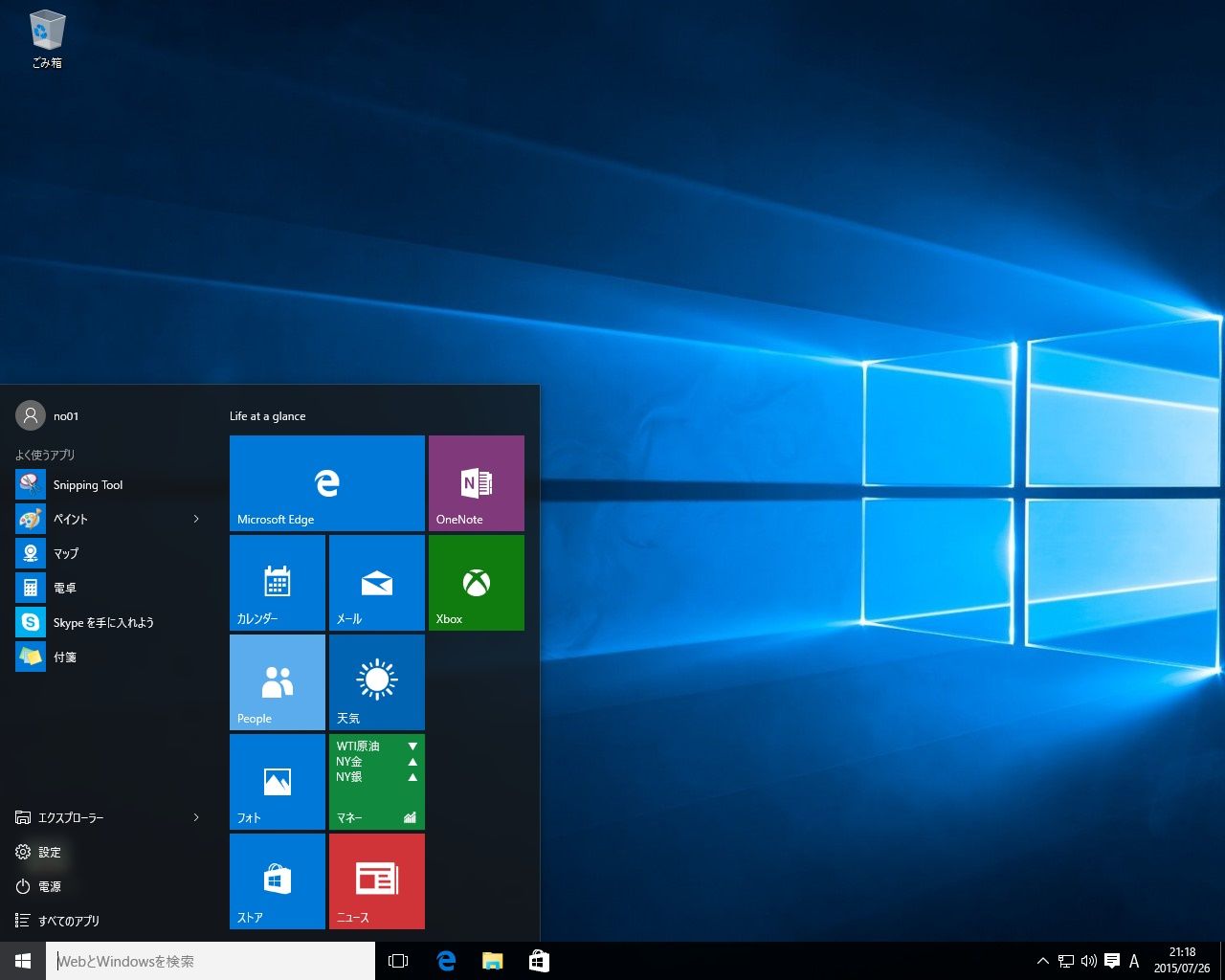Click the よく使うアプリ heading
Viewport: 1225px width, 980px height.
coord(45,455)
